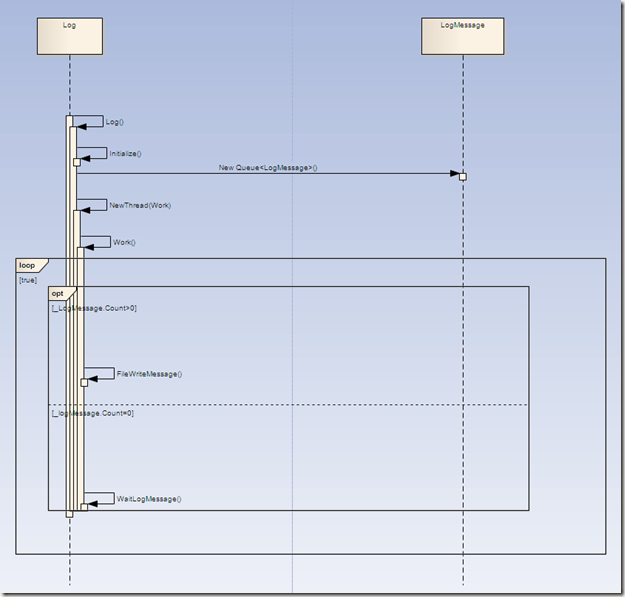Click the NewThread(Work) message label
This screenshot has height=597, width=625.
pos(140,205)
